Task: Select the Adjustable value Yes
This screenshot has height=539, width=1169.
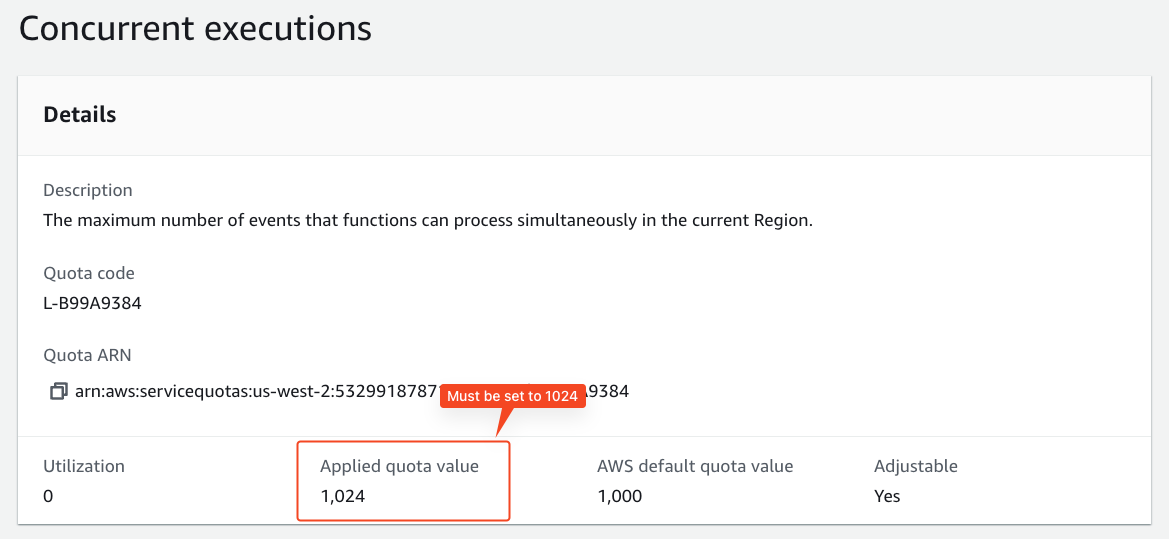Action: (887, 496)
